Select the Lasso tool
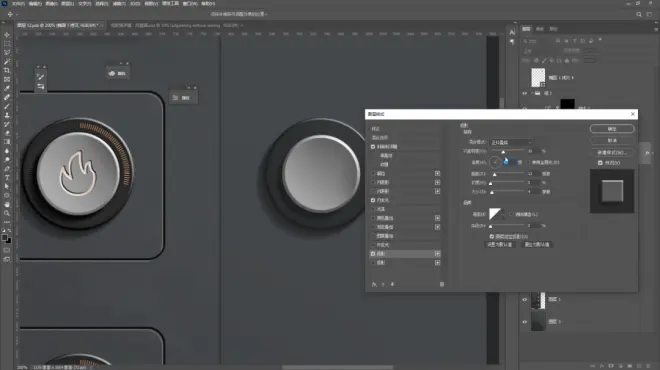The height and width of the screenshot is (370, 660). 7,53
